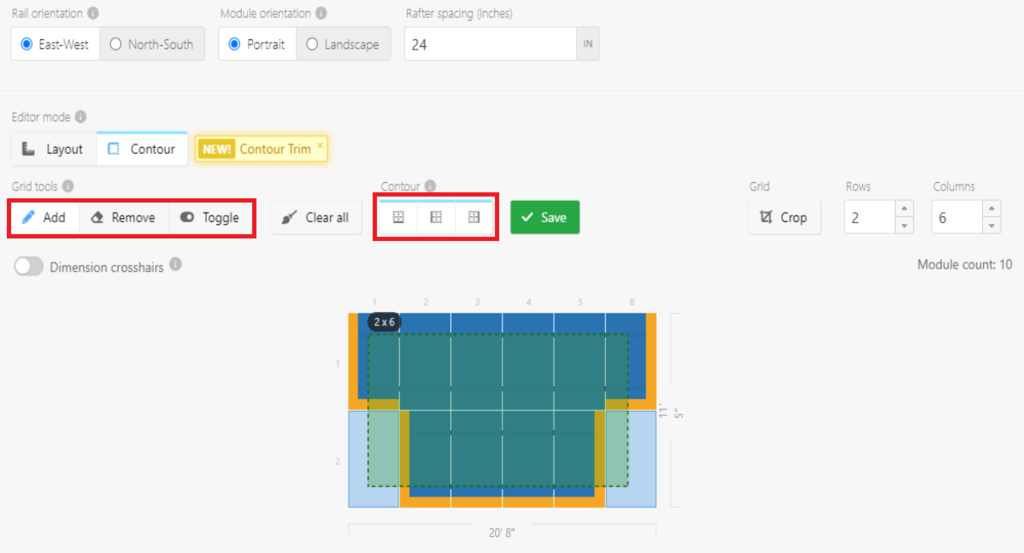Increment the Columns count
This screenshot has width=1024, height=553.
(991, 209)
